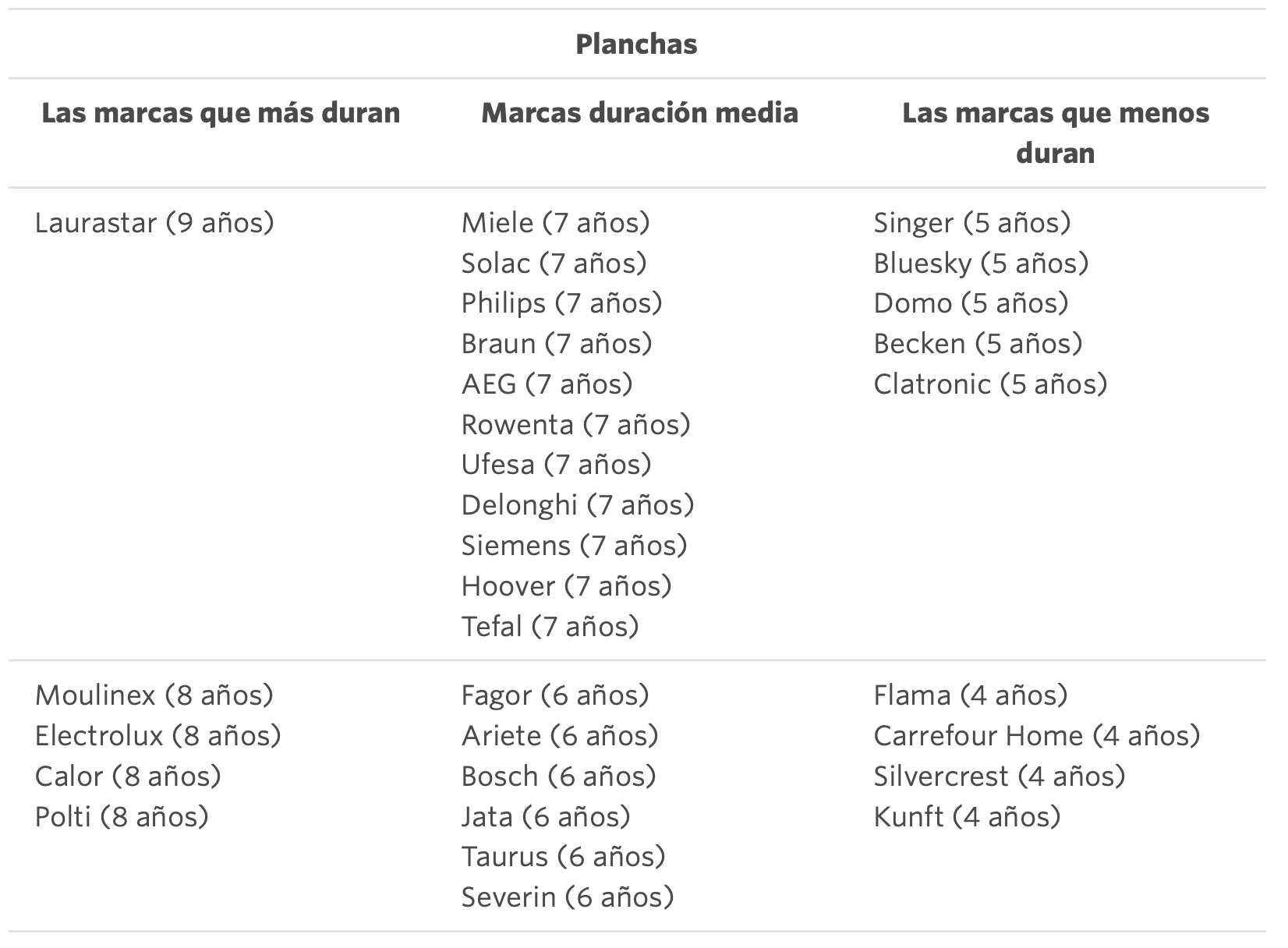The image size is (1288, 948).
Task: Click the Clatronic (5 años) entry
Action: [x=990, y=384]
